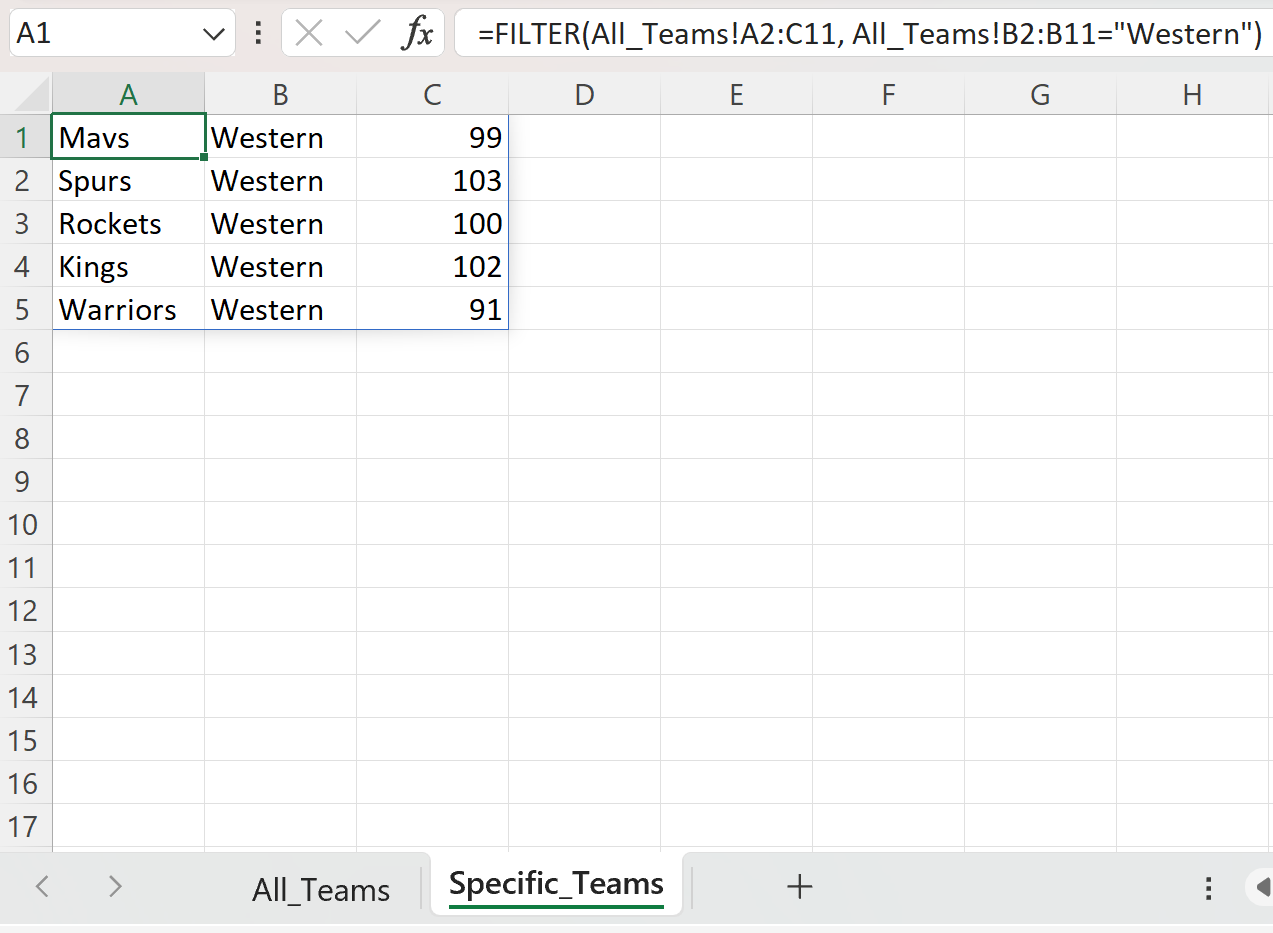Click the cell with value 102
Image resolution: width=1273 pixels, height=933 pixels.
pos(432,266)
